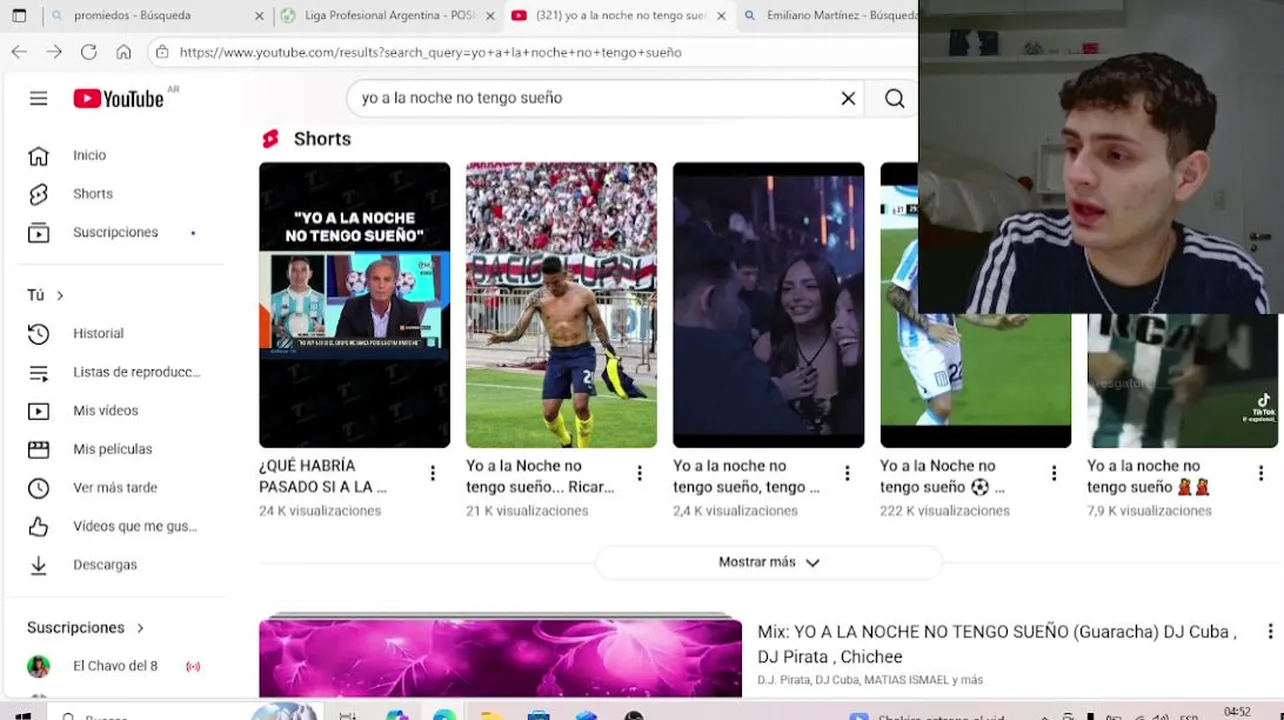The width and height of the screenshot is (1284, 720).
Task: Click the Descargas download icon
Action: click(x=38, y=565)
